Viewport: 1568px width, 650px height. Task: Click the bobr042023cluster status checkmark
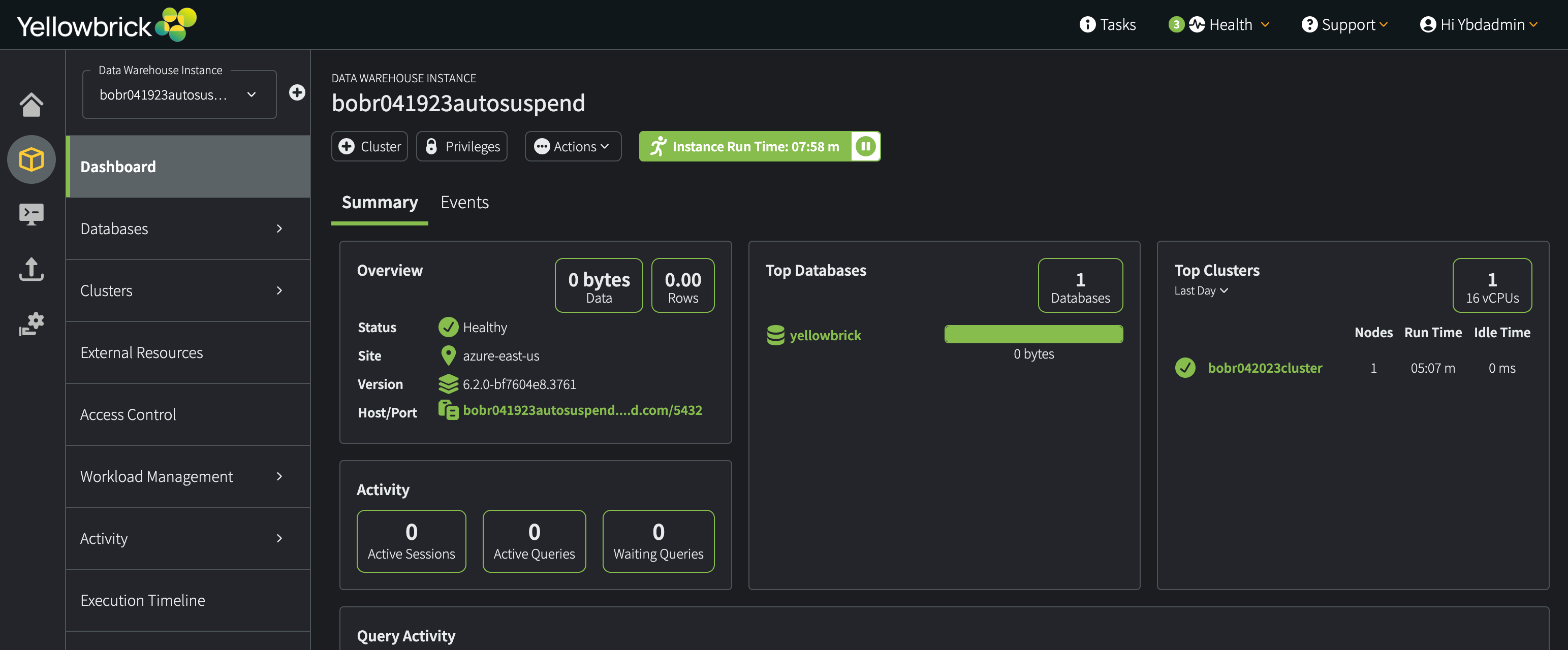[1185, 368]
